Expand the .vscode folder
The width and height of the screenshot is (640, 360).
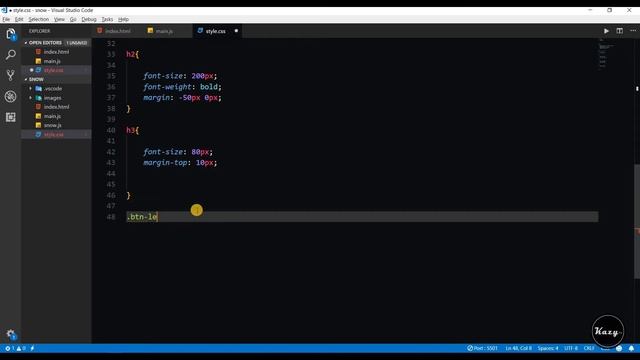pos(53,89)
